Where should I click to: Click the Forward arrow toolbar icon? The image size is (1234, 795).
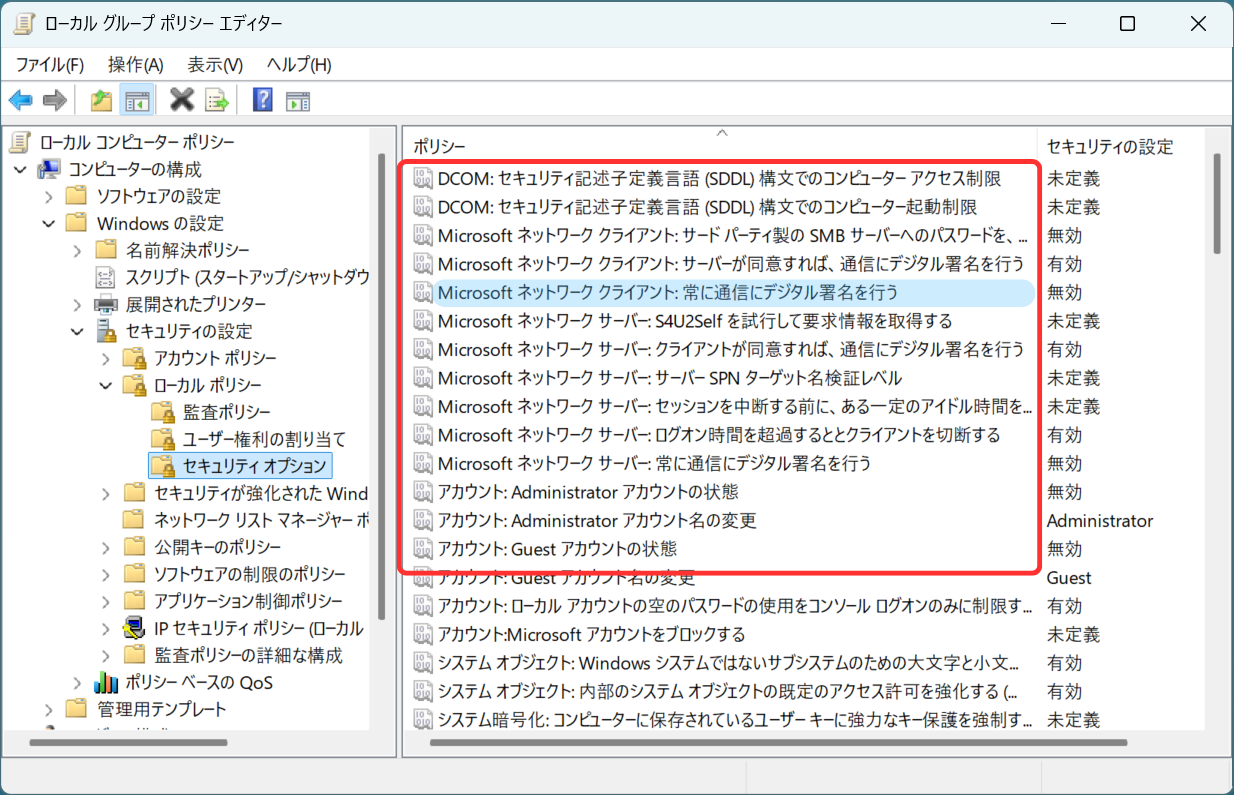55,100
